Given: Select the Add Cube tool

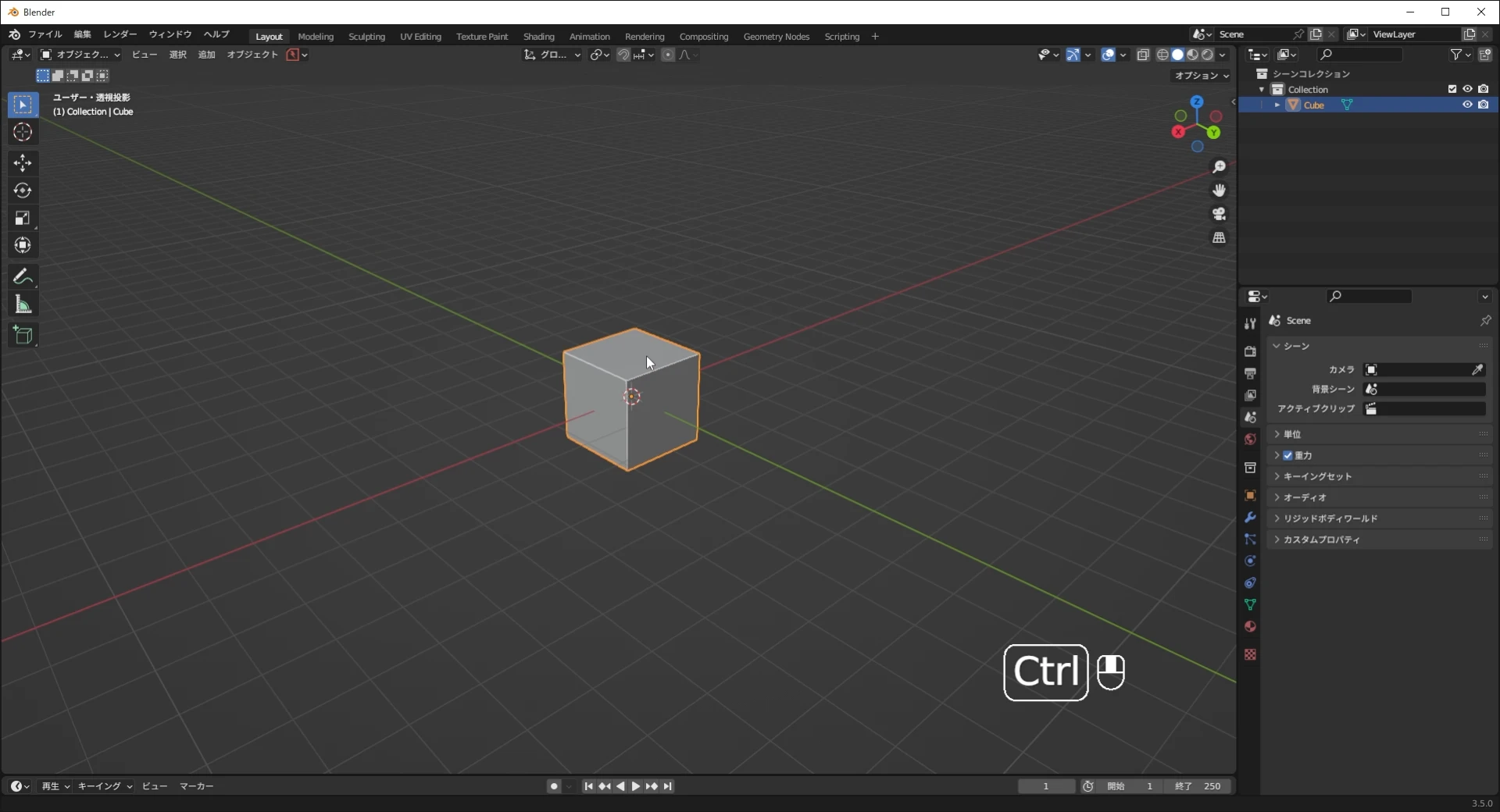Looking at the screenshot, I should [x=23, y=336].
